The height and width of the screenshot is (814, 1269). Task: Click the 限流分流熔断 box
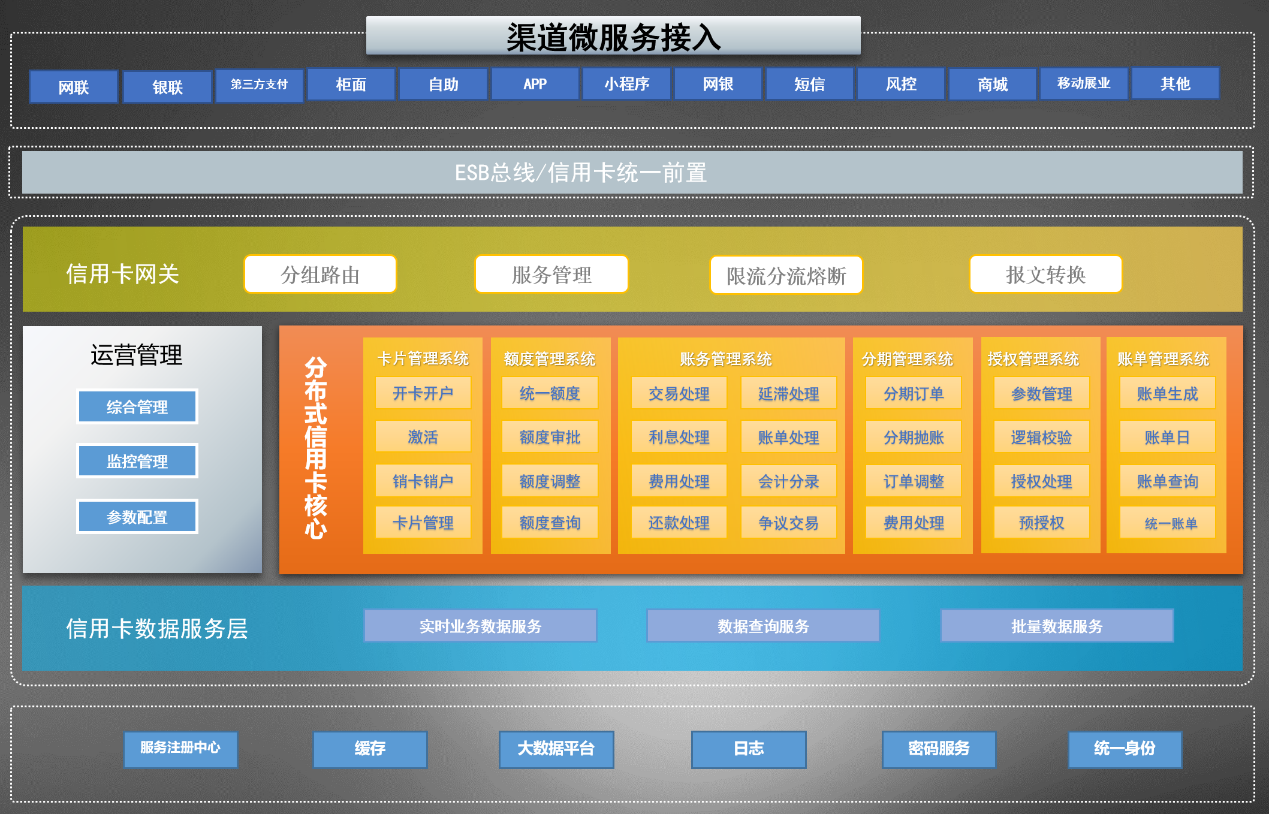(786, 275)
